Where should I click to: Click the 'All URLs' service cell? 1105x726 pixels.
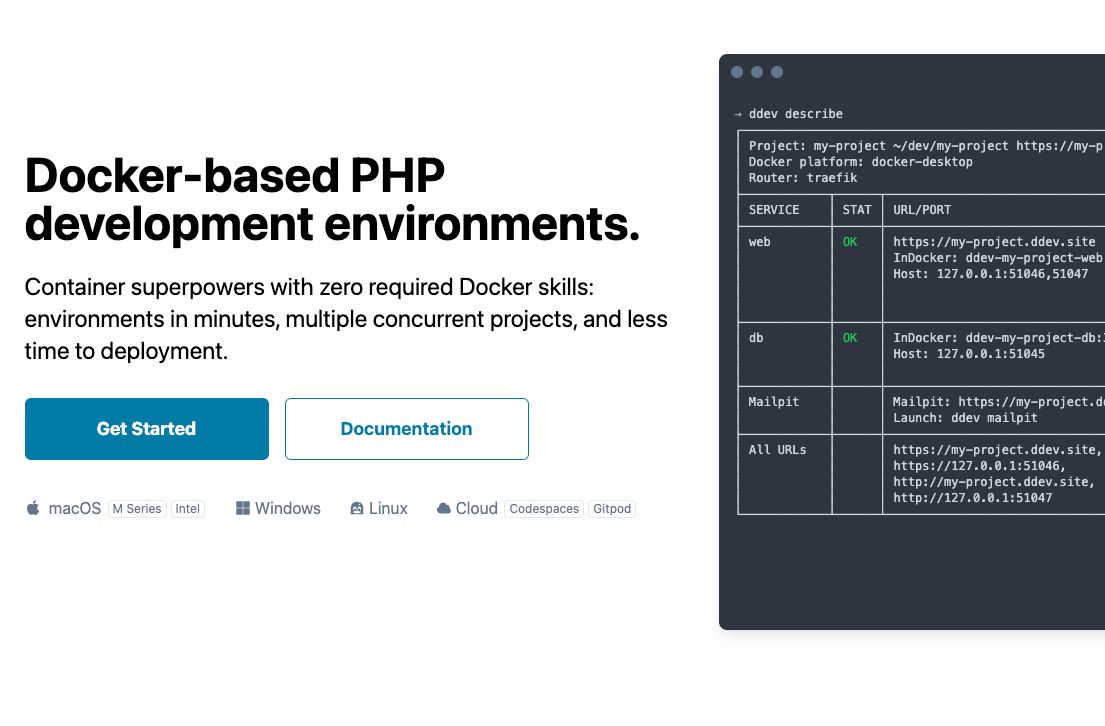tap(777, 450)
